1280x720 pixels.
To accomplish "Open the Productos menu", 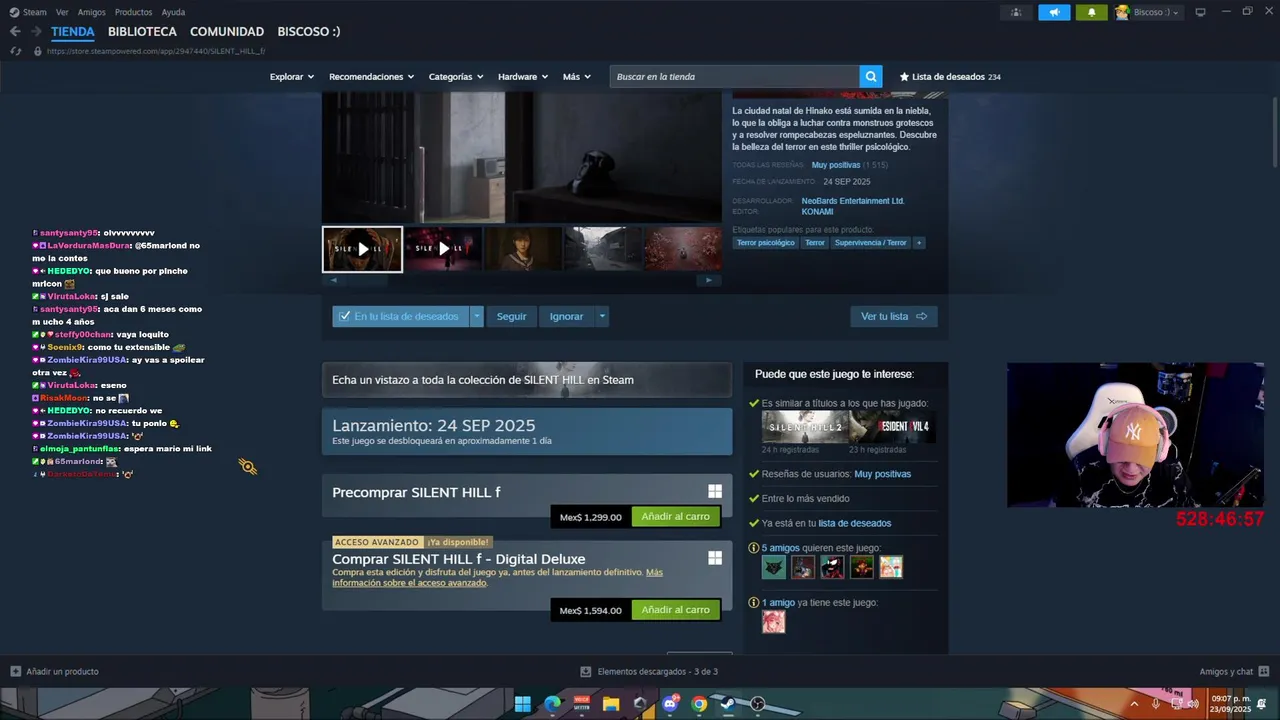I will point(133,12).
